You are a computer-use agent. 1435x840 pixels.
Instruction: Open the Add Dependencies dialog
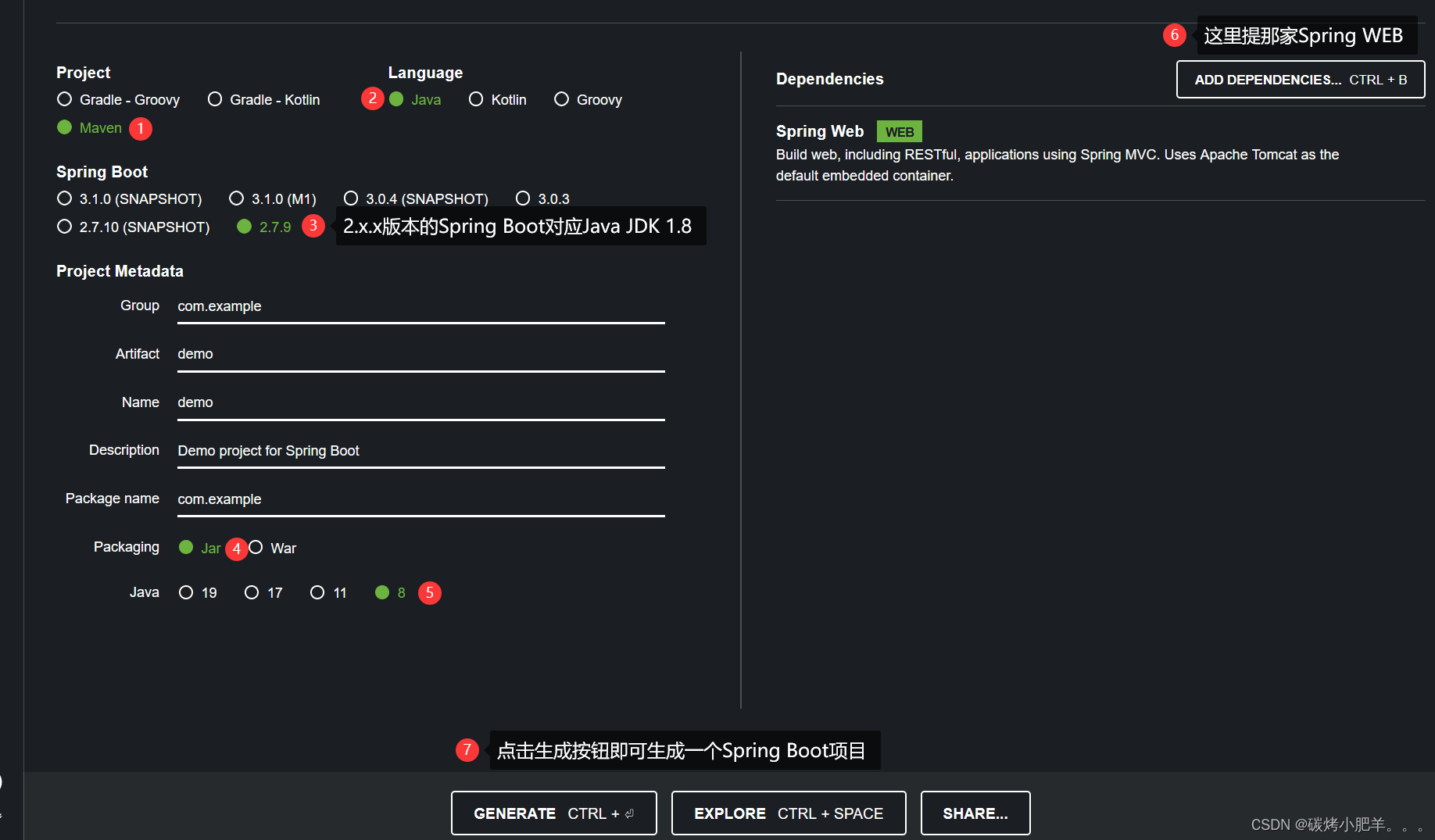pos(1301,80)
